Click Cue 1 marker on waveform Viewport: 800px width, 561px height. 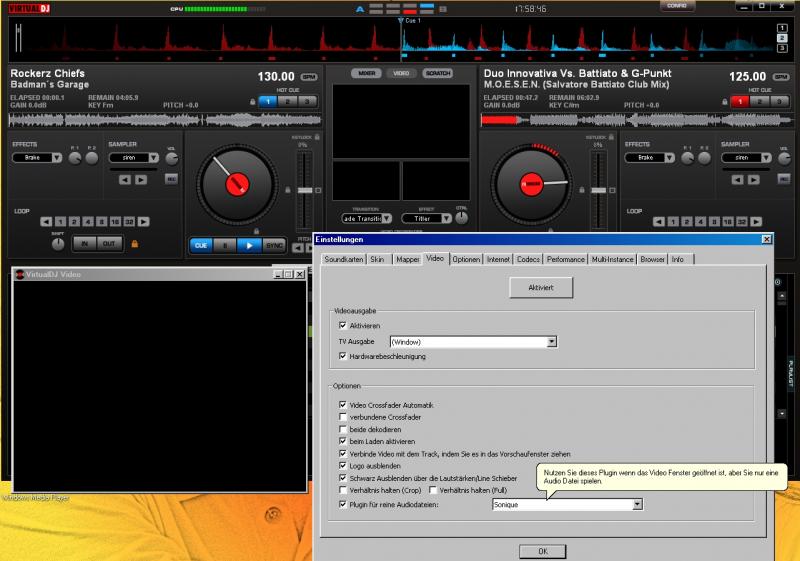click(410, 21)
